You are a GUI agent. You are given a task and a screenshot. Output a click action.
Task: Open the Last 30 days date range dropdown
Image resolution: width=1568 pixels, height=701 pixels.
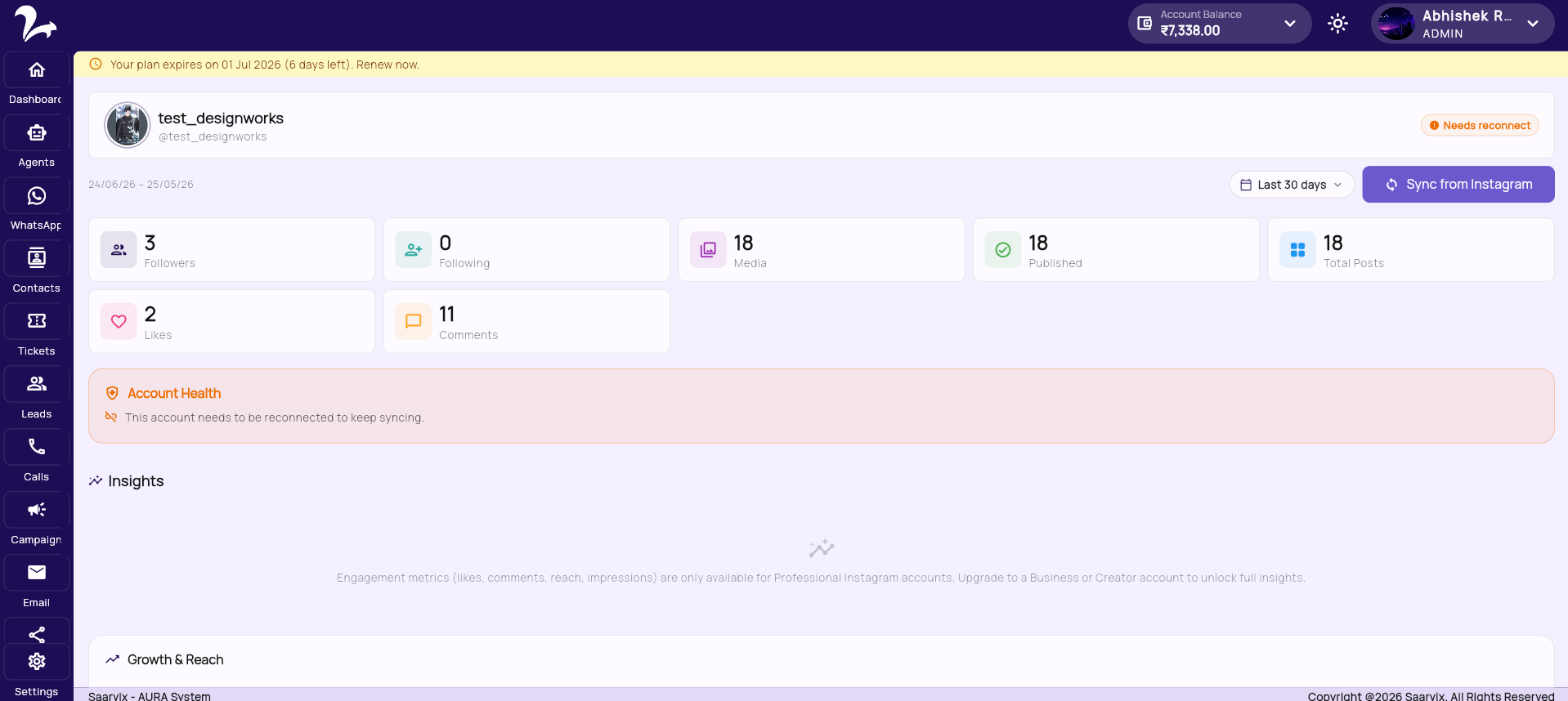click(1292, 185)
